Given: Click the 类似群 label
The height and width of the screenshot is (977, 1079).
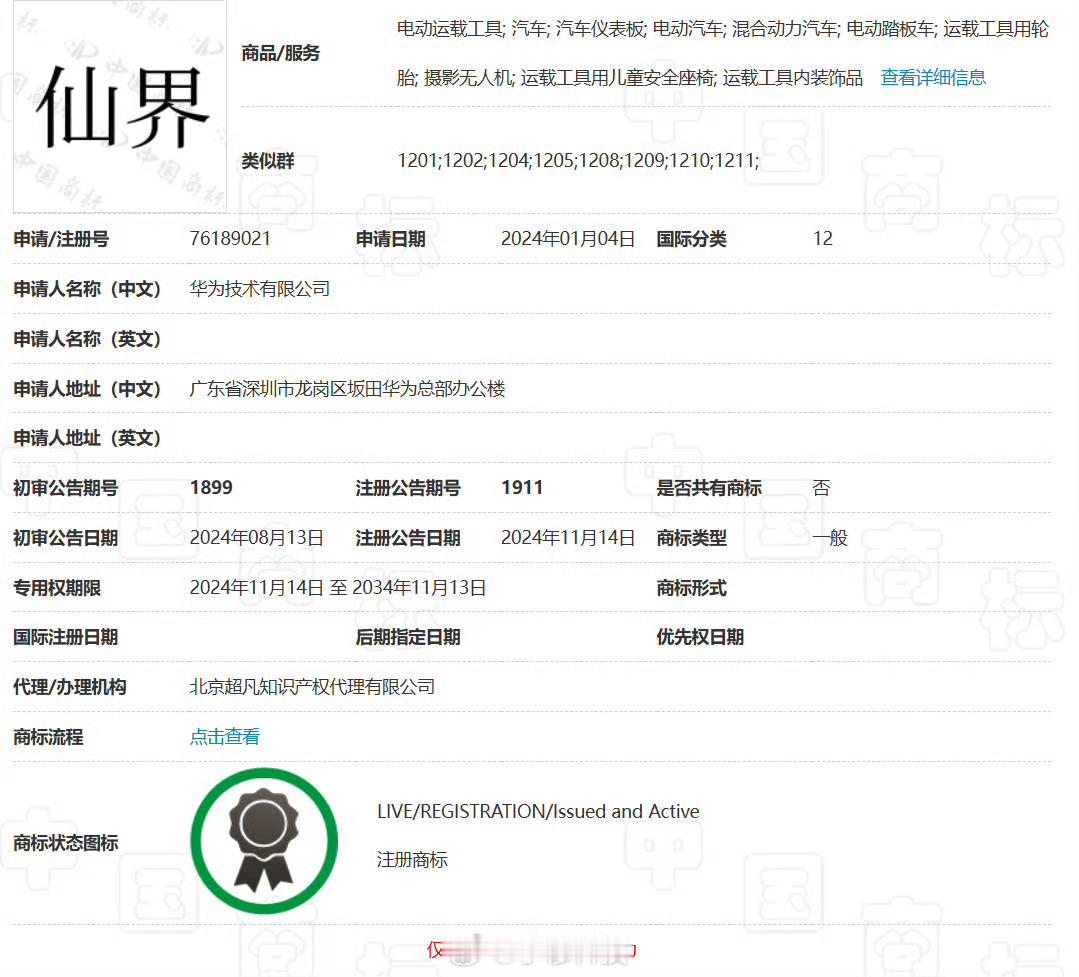Looking at the screenshot, I should click(268, 161).
